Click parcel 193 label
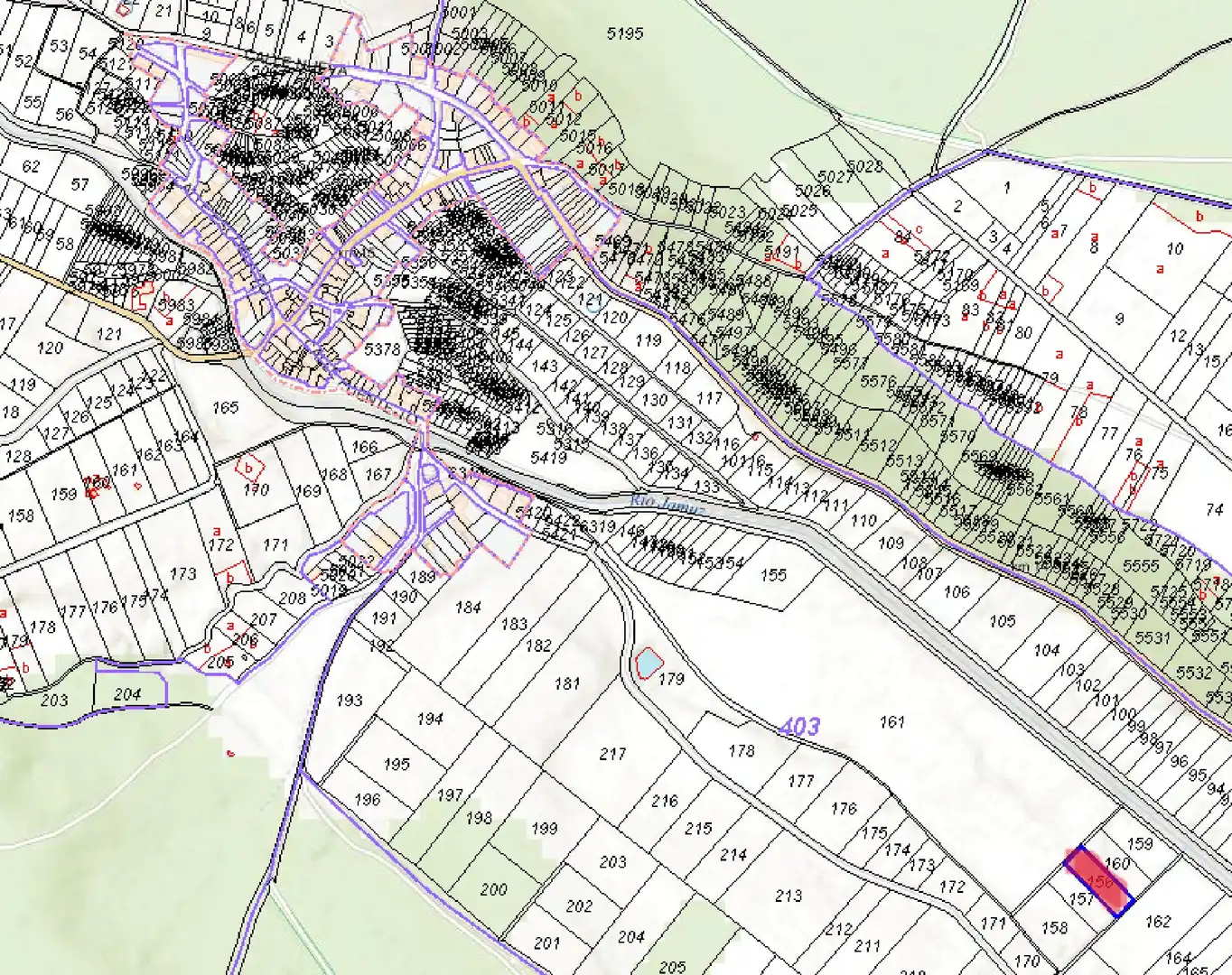 pyautogui.click(x=350, y=700)
